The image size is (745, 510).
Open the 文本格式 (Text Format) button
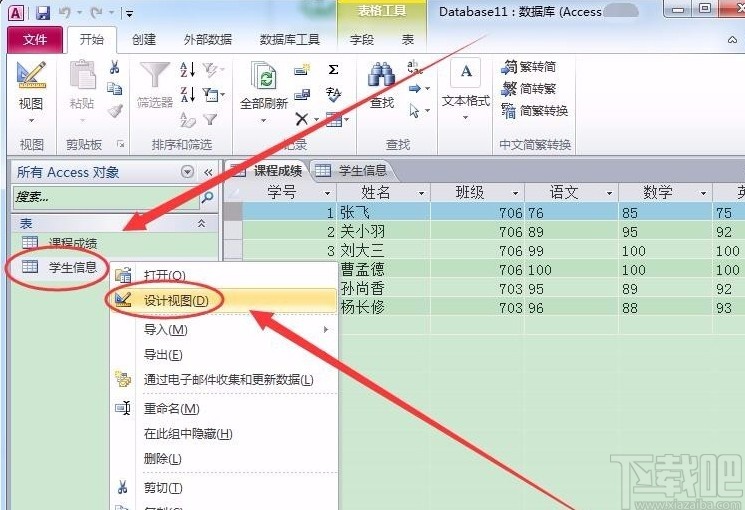pos(466,89)
